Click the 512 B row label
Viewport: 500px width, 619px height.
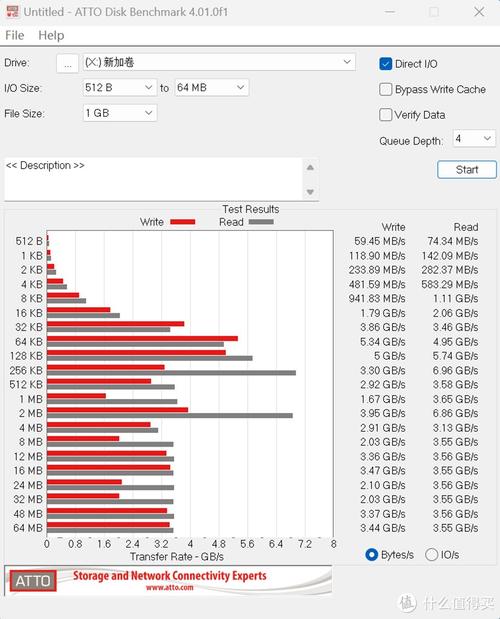tap(29, 241)
